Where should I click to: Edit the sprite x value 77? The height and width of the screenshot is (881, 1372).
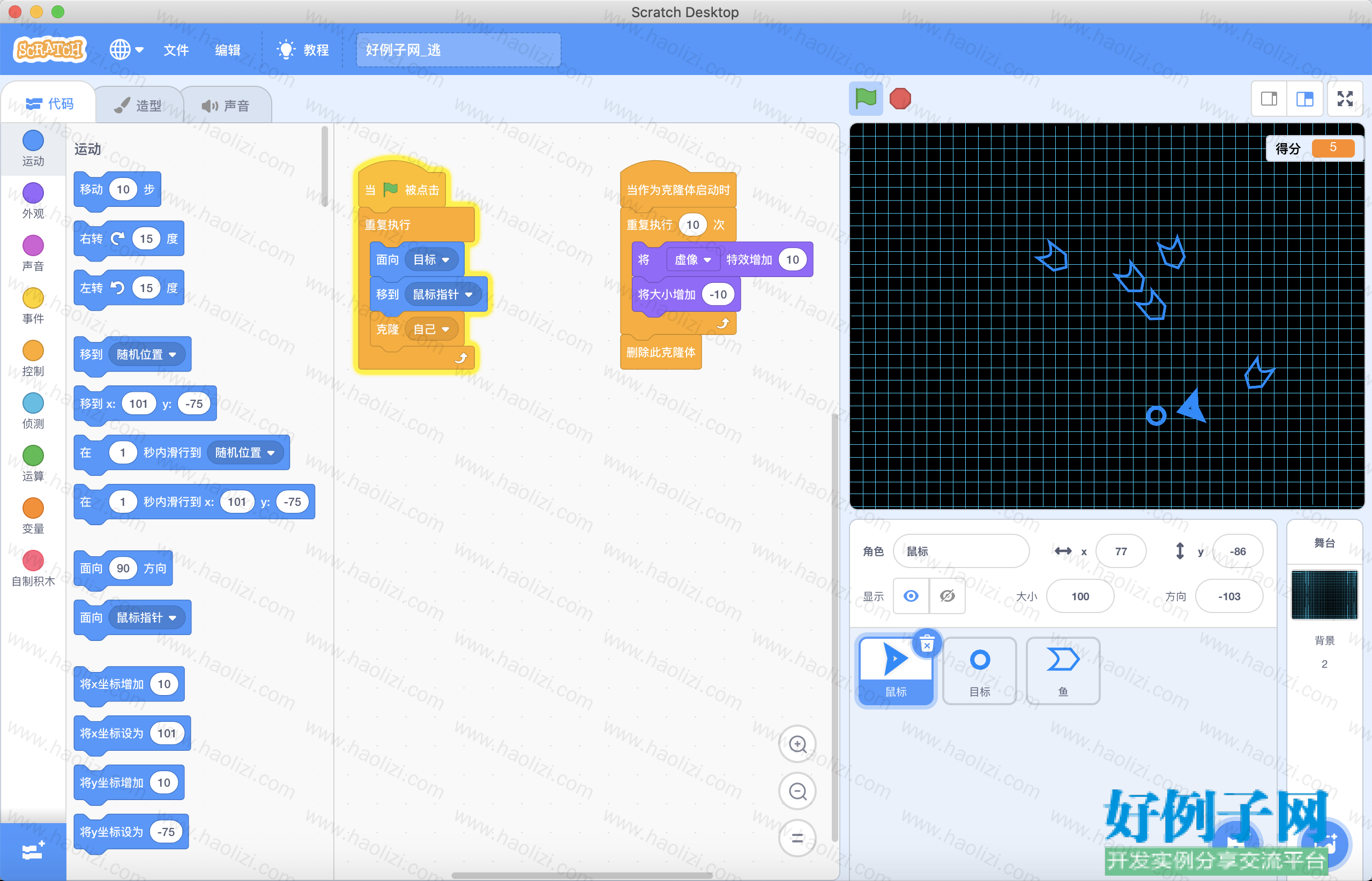1121,551
